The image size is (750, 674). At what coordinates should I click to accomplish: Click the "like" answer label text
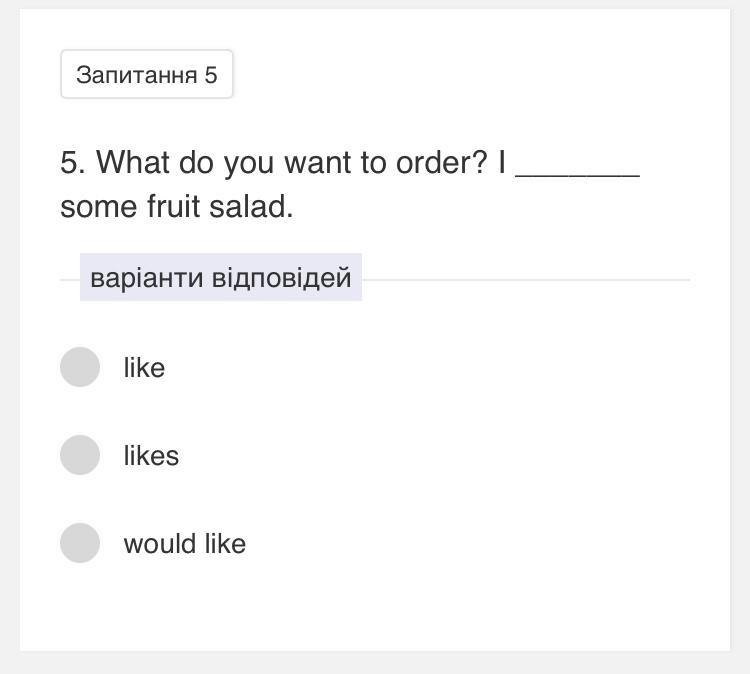pyautogui.click(x=144, y=368)
